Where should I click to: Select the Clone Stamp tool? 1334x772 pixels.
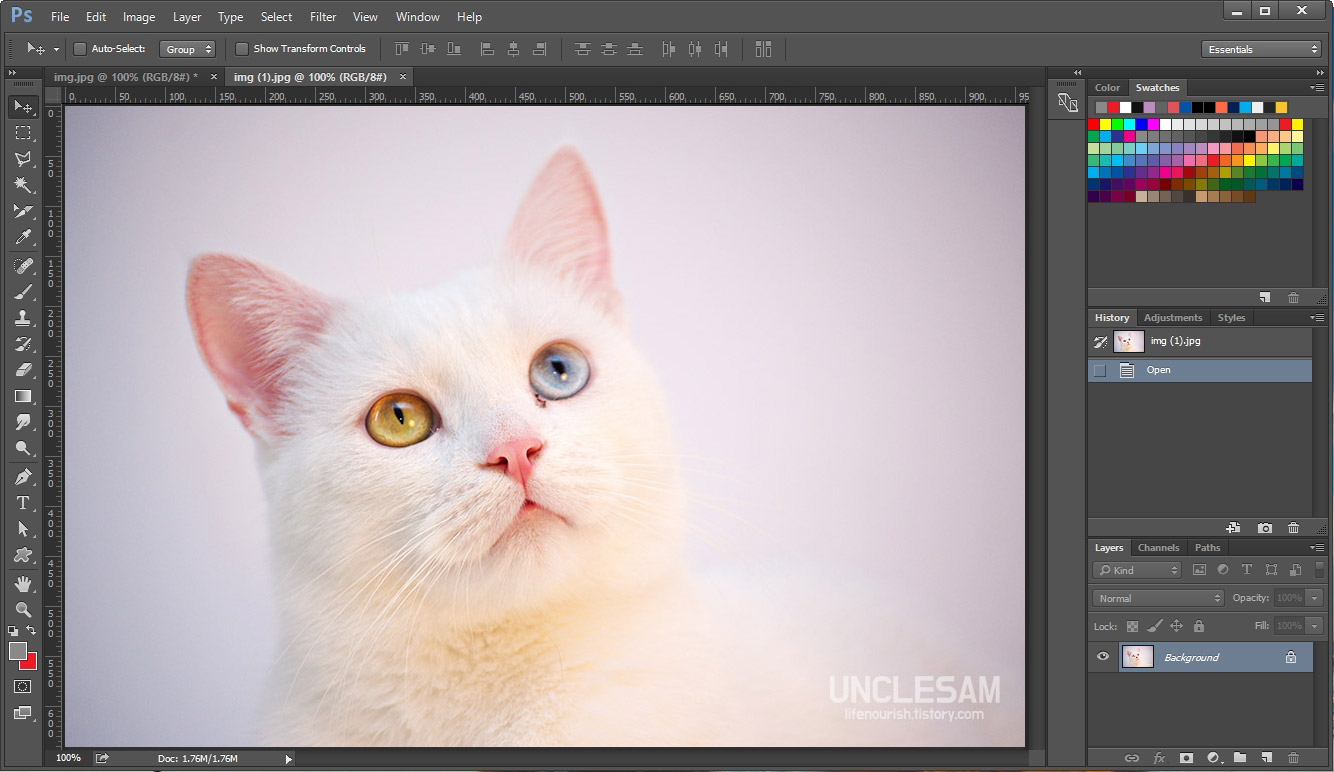(22, 318)
